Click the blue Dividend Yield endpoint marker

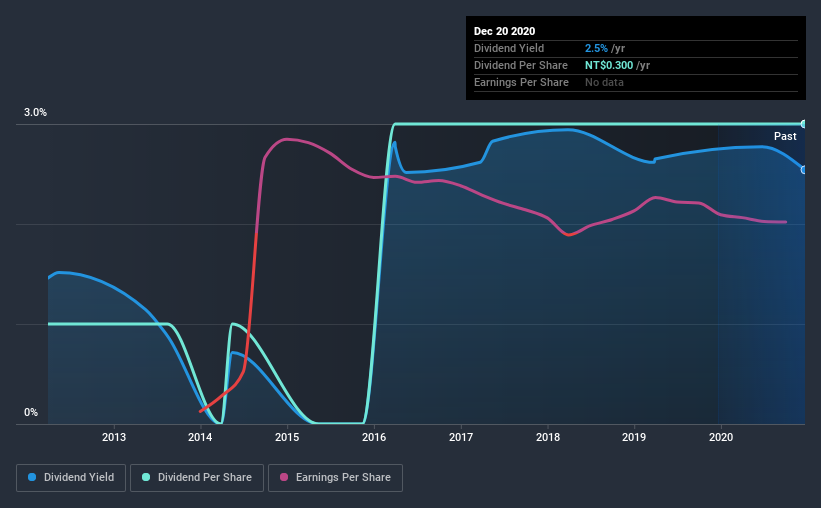(x=803, y=170)
